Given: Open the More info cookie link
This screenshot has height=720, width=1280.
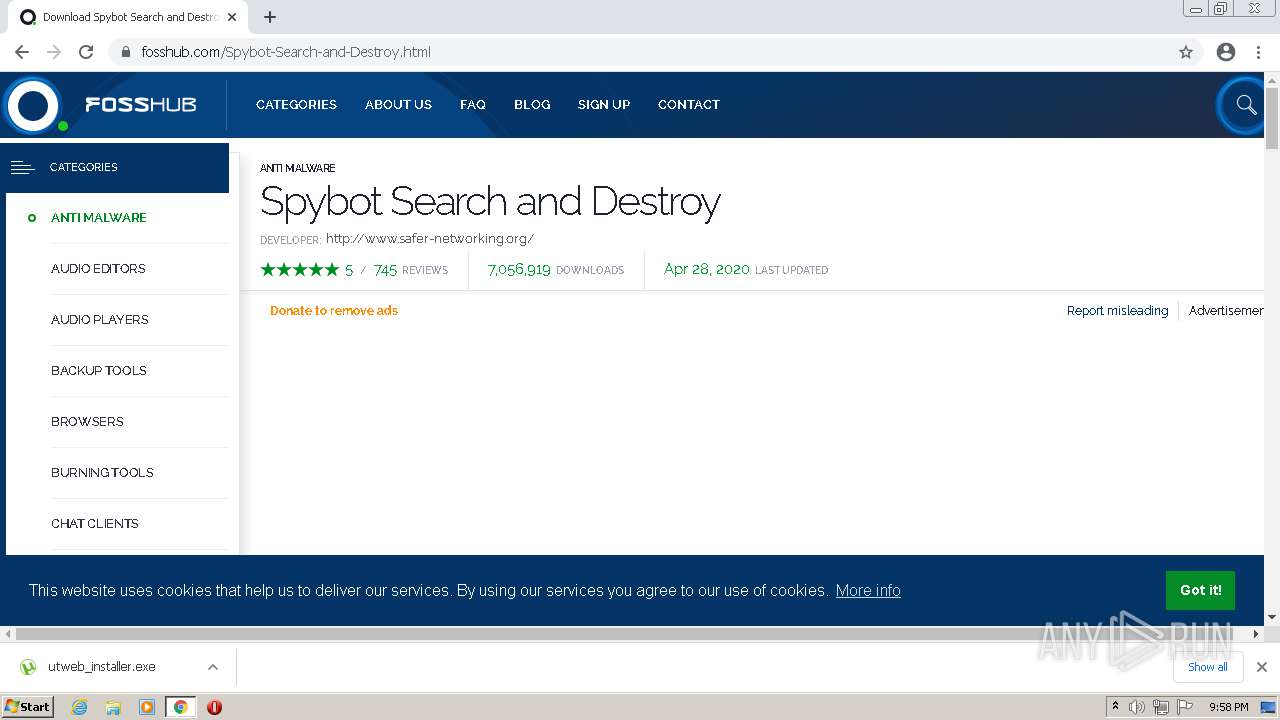Looking at the screenshot, I should [868, 590].
